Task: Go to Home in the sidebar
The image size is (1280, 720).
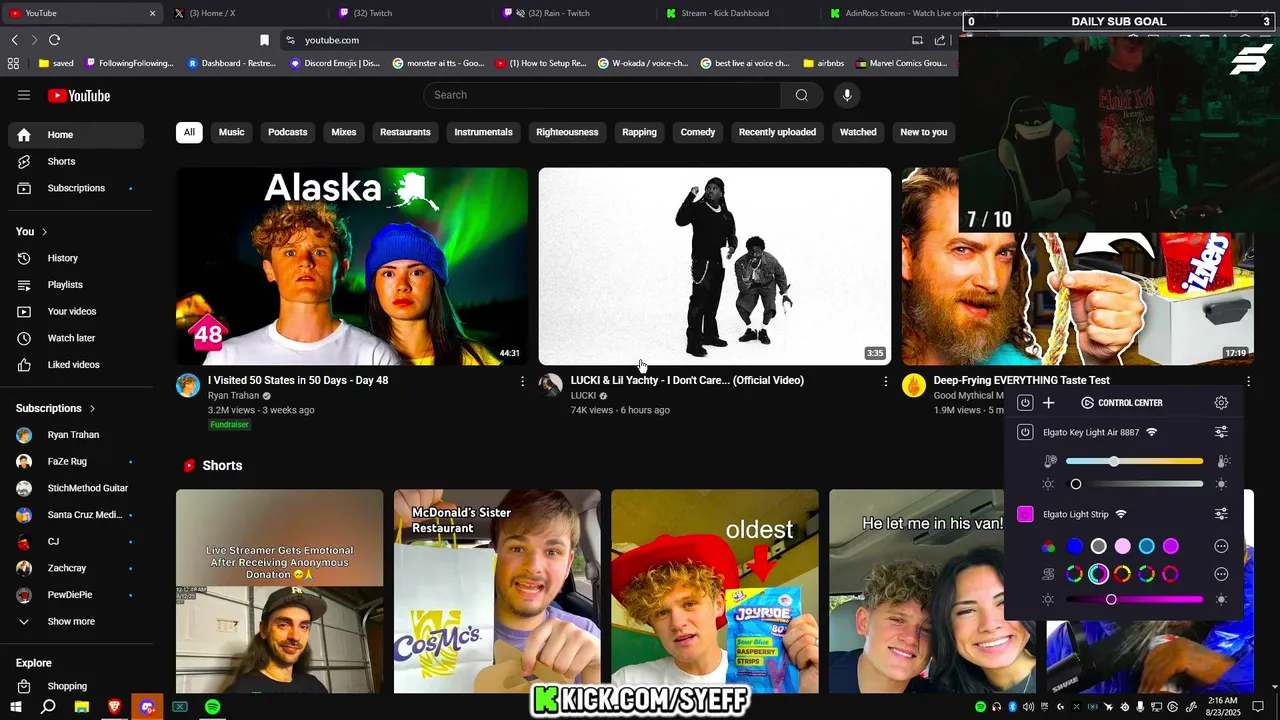Action: pyautogui.click(x=76, y=135)
